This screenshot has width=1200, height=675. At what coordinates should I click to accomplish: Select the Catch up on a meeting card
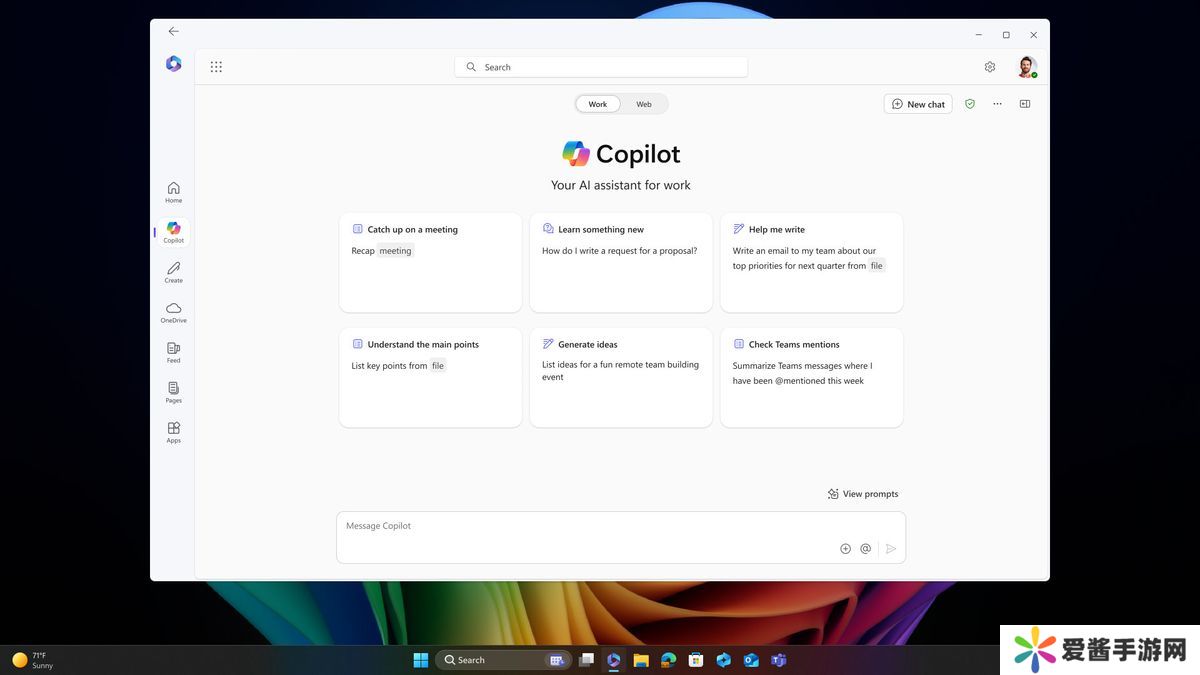pyautogui.click(x=430, y=262)
